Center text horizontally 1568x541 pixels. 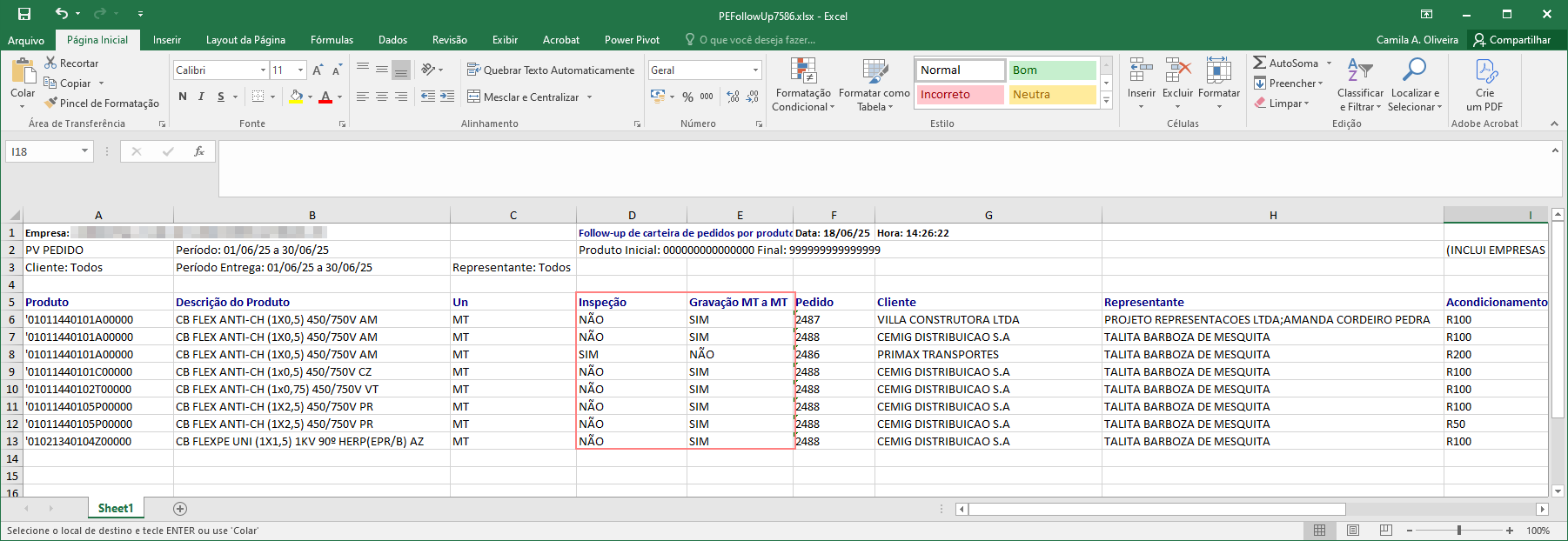[x=382, y=97]
